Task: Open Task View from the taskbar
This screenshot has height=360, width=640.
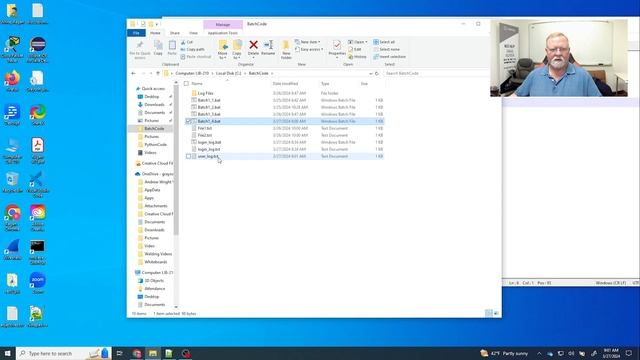Action: pos(120,353)
